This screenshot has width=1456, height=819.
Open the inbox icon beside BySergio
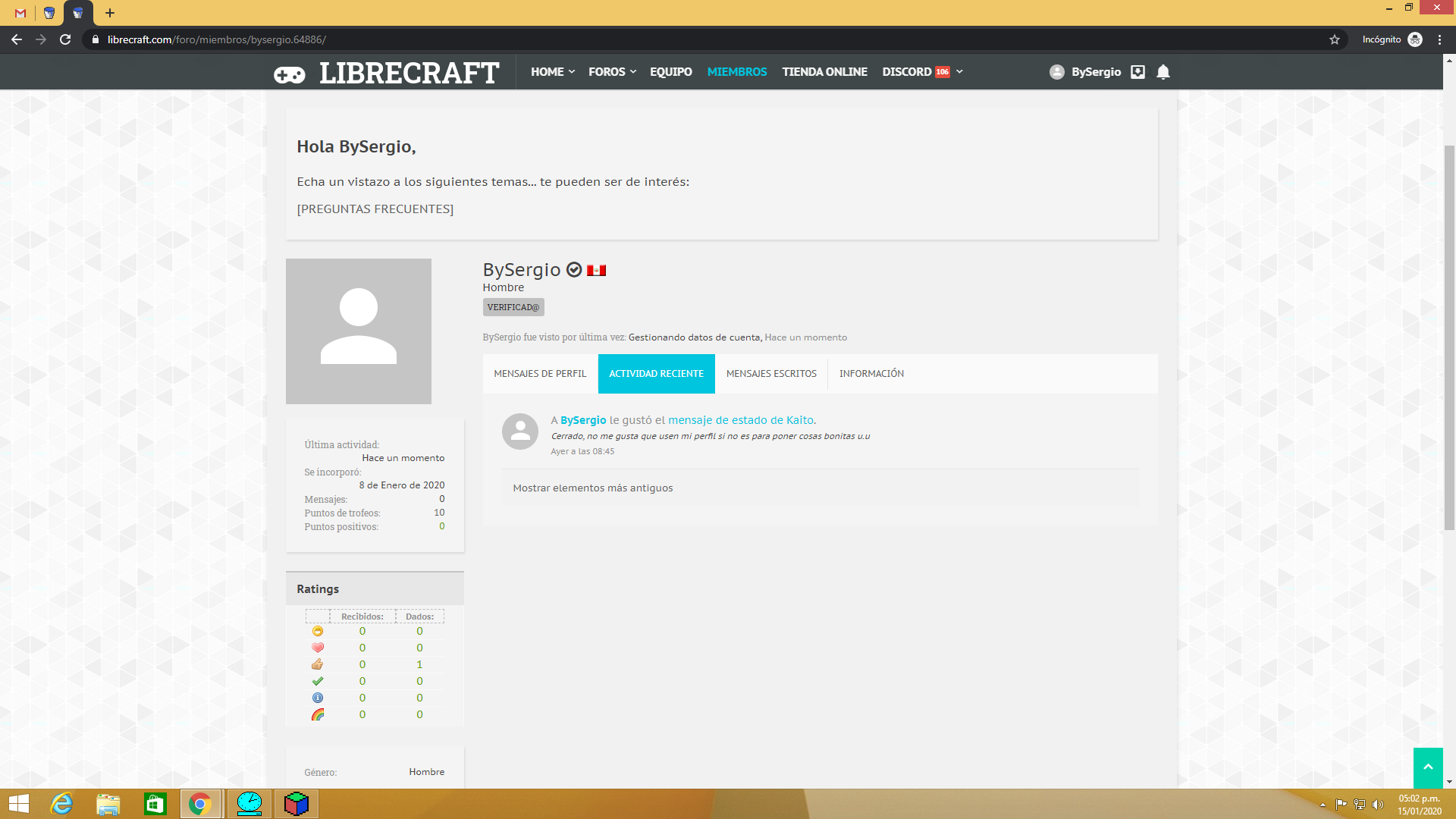click(x=1137, y=72)
